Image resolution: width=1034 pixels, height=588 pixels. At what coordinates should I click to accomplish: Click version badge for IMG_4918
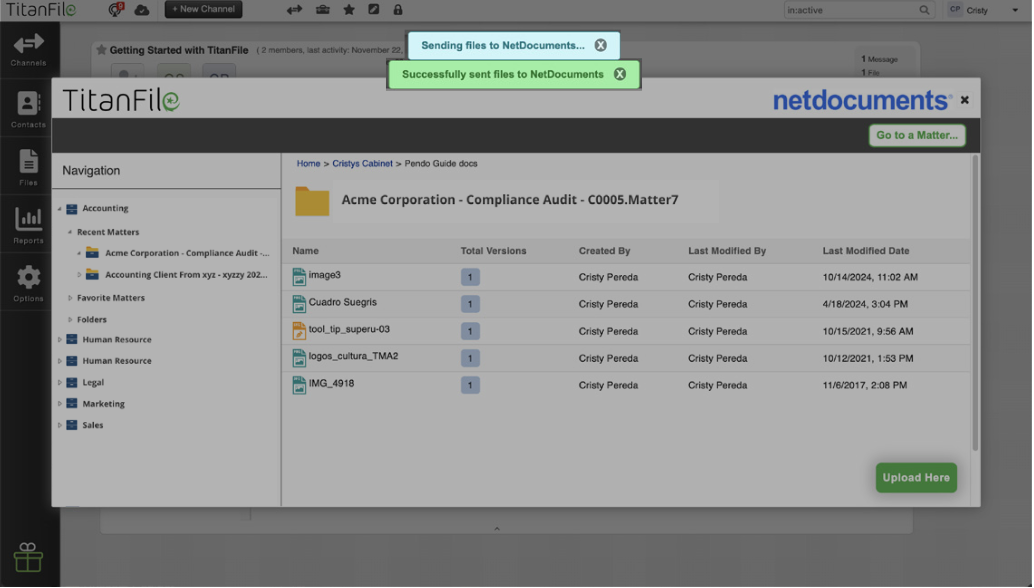pos(470,385)
